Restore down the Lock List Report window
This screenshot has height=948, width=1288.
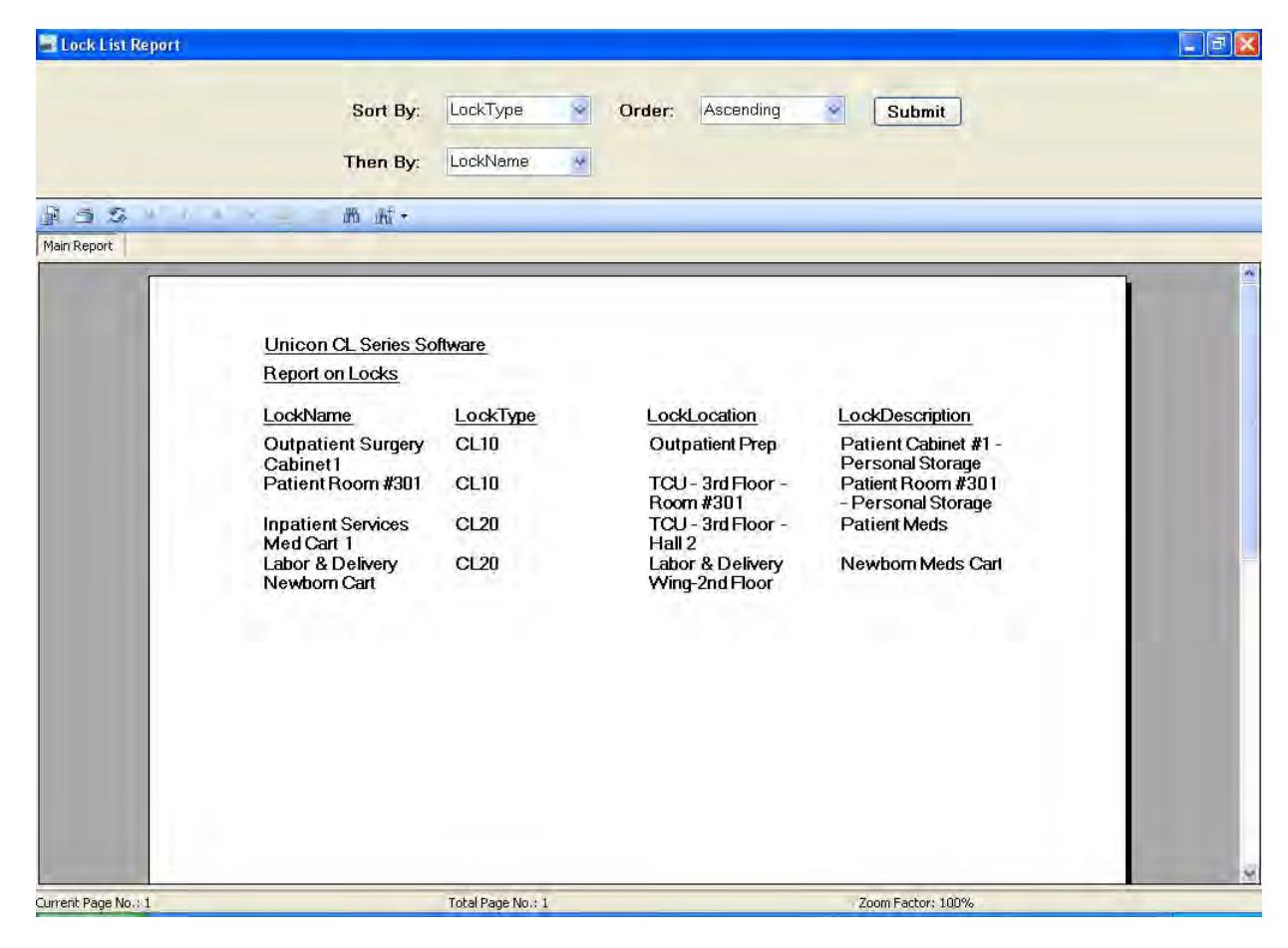pyautogui.click(x=1220, y=45)
